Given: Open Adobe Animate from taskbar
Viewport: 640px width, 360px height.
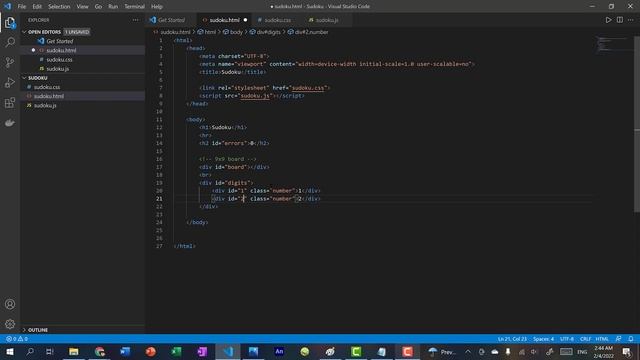Looking at the screenshot, I should 279,351.
